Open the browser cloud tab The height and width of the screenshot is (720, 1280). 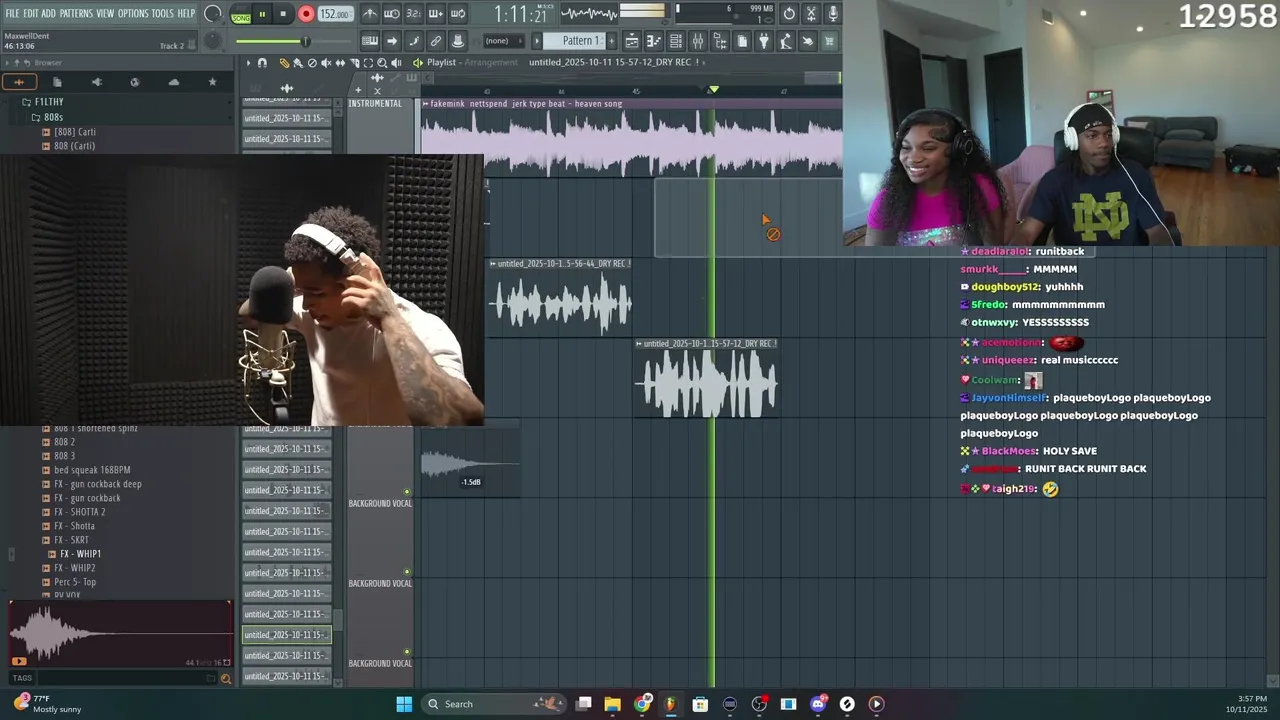(x=174, y=82)
